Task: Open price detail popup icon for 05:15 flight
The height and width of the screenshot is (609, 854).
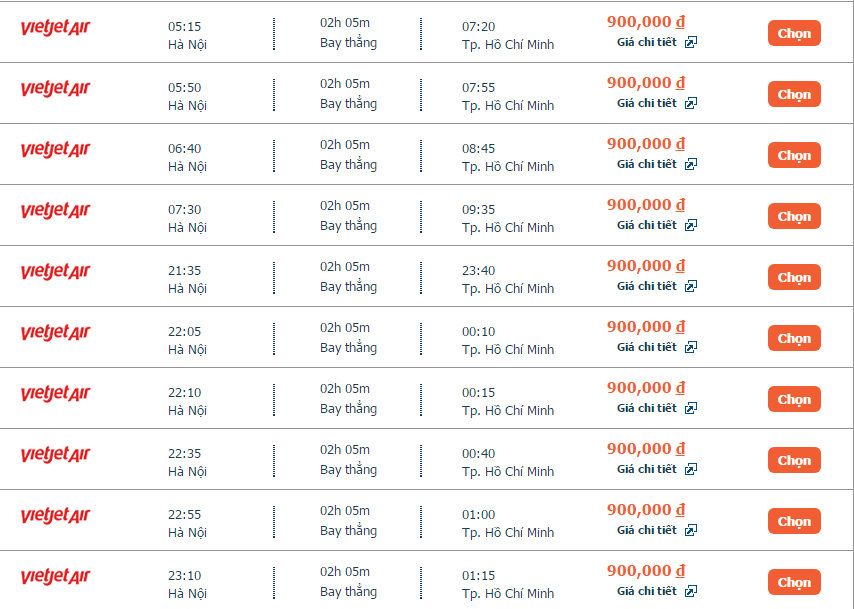Action: [x=691, y=42]
